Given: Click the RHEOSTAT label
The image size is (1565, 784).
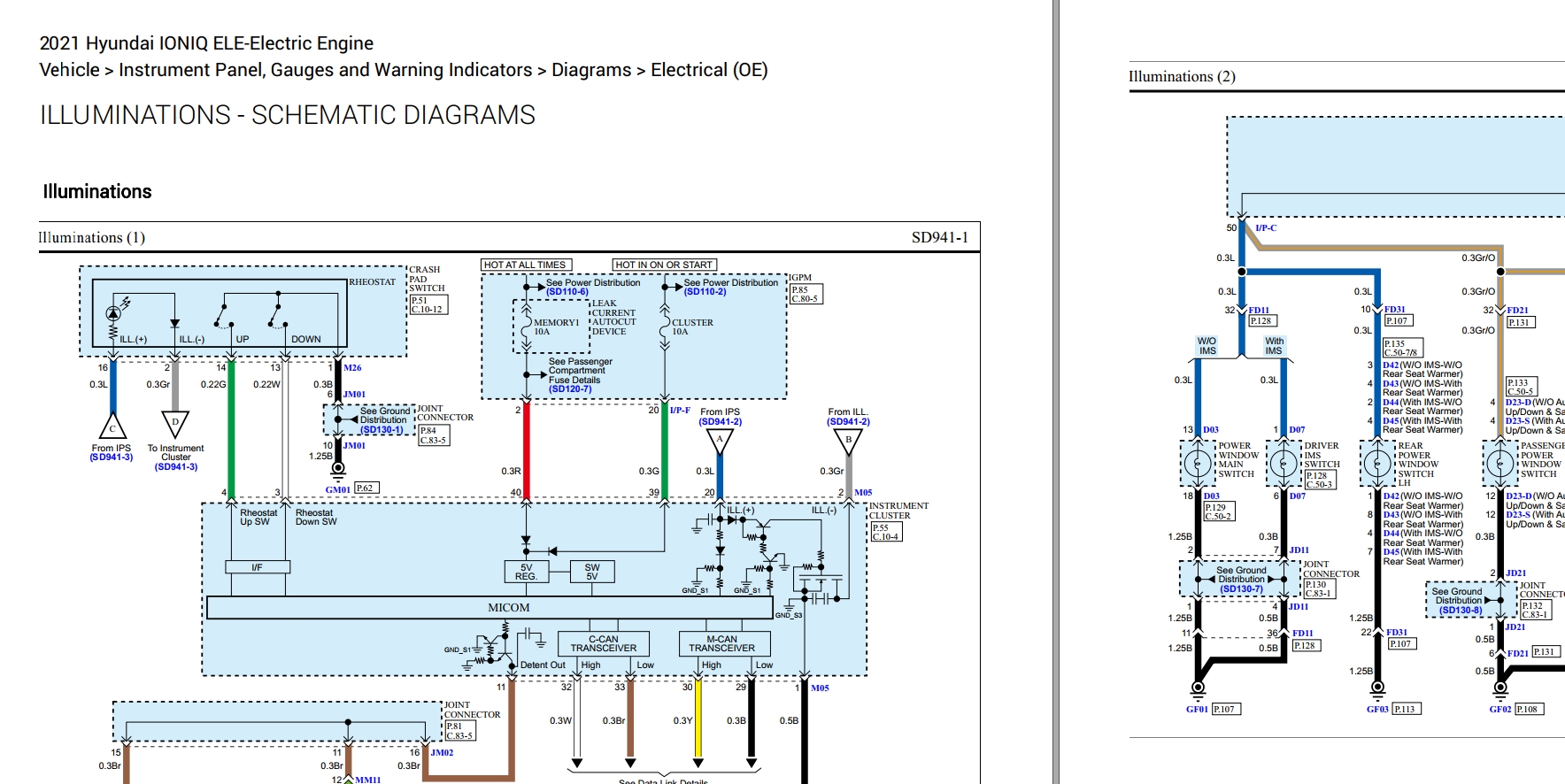Looking at the screenshot, I should coord(373,282).
